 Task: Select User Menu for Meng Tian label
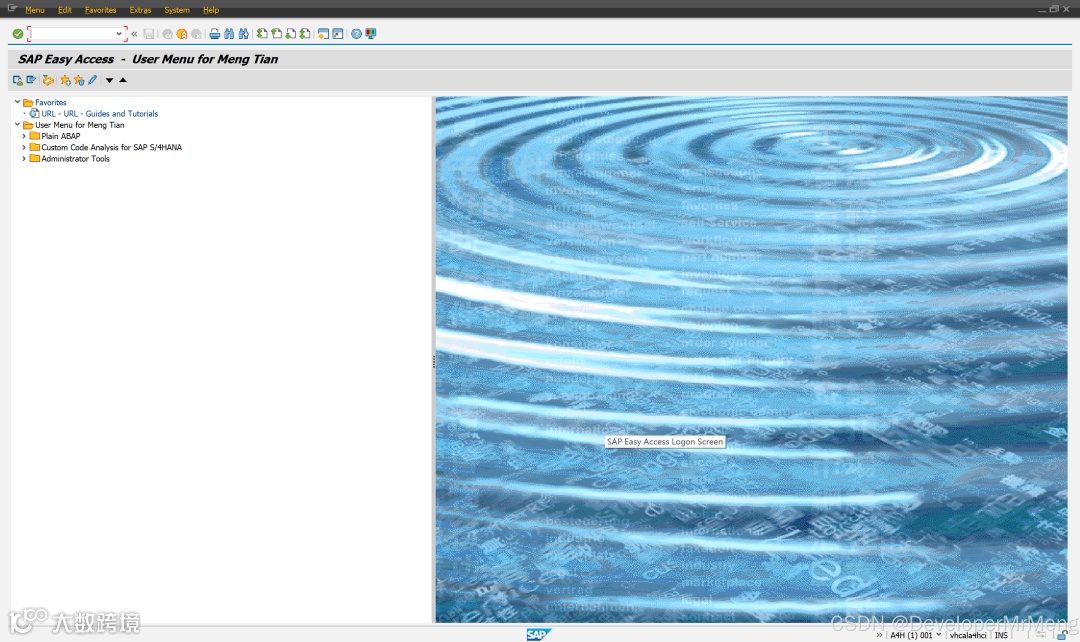coord(80,125)
